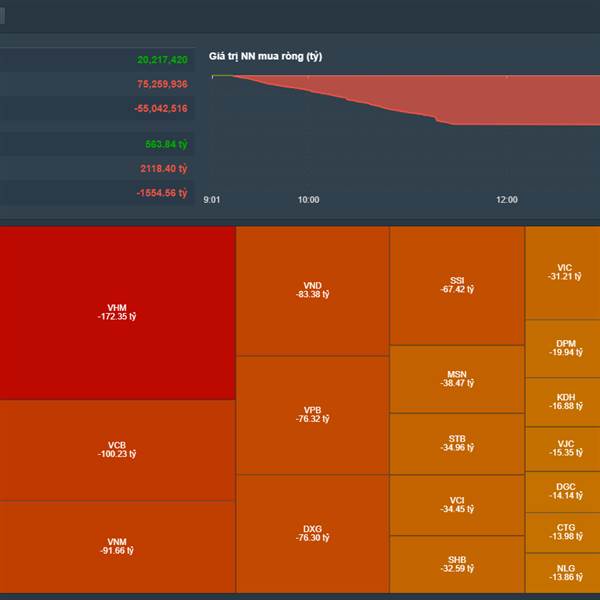Click the STB -34.96 tỷ tile

(457, 444)
